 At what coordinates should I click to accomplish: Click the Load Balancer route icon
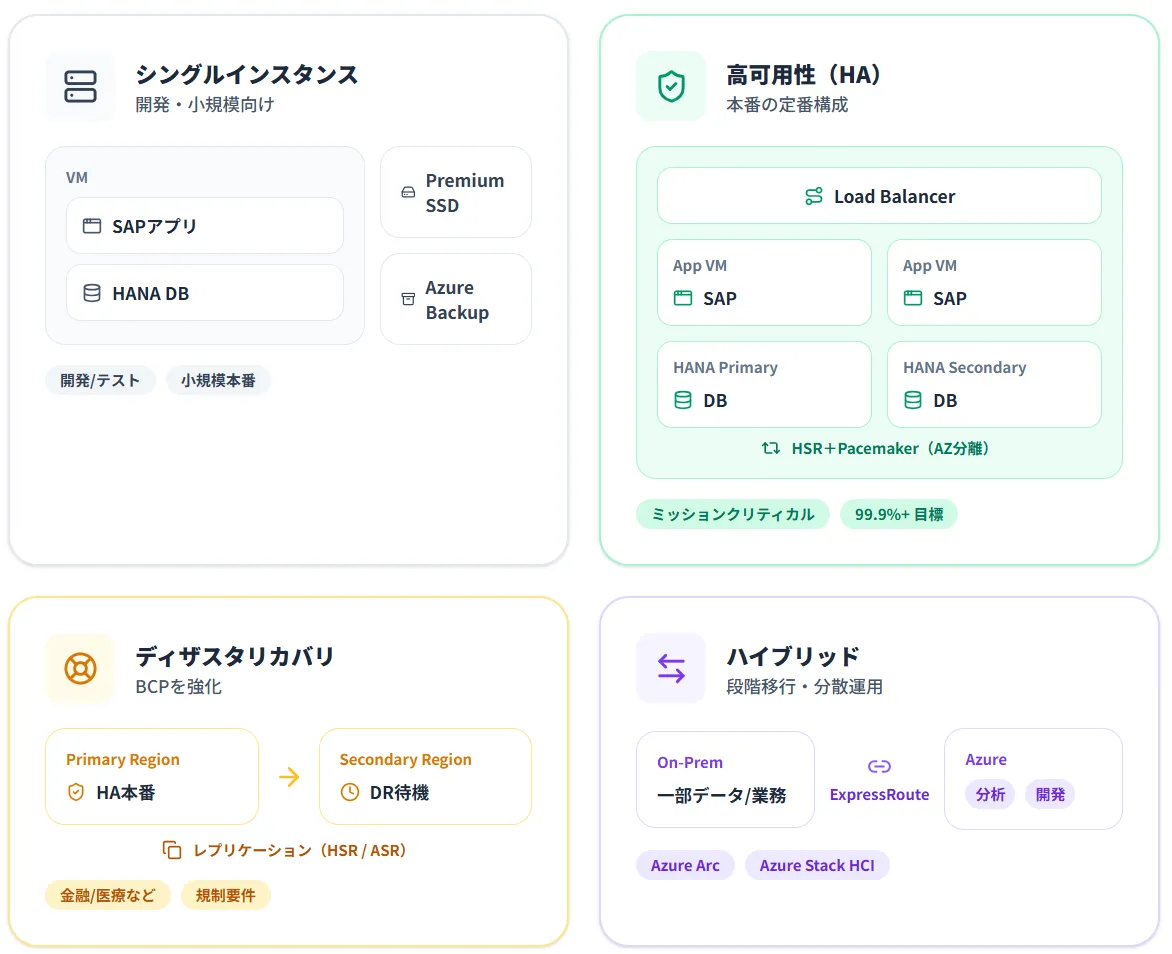[x=814, y=196]
